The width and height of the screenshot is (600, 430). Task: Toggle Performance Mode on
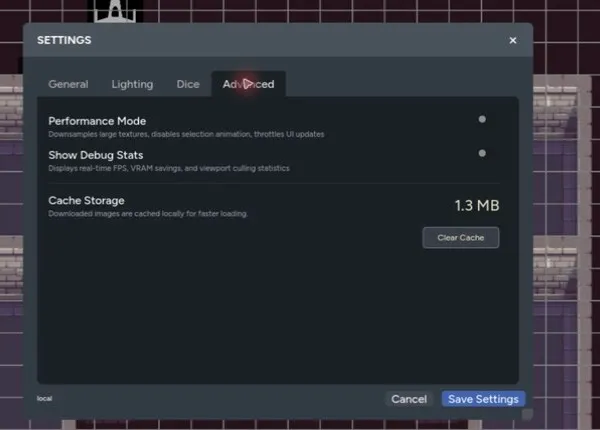[x=482, y=119]
